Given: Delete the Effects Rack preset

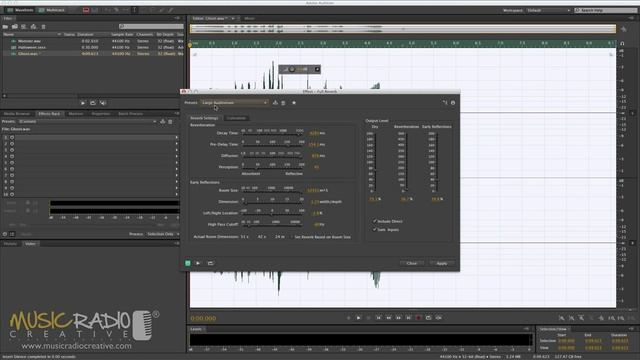Looking at the screenshot, I should coord(170,121).
